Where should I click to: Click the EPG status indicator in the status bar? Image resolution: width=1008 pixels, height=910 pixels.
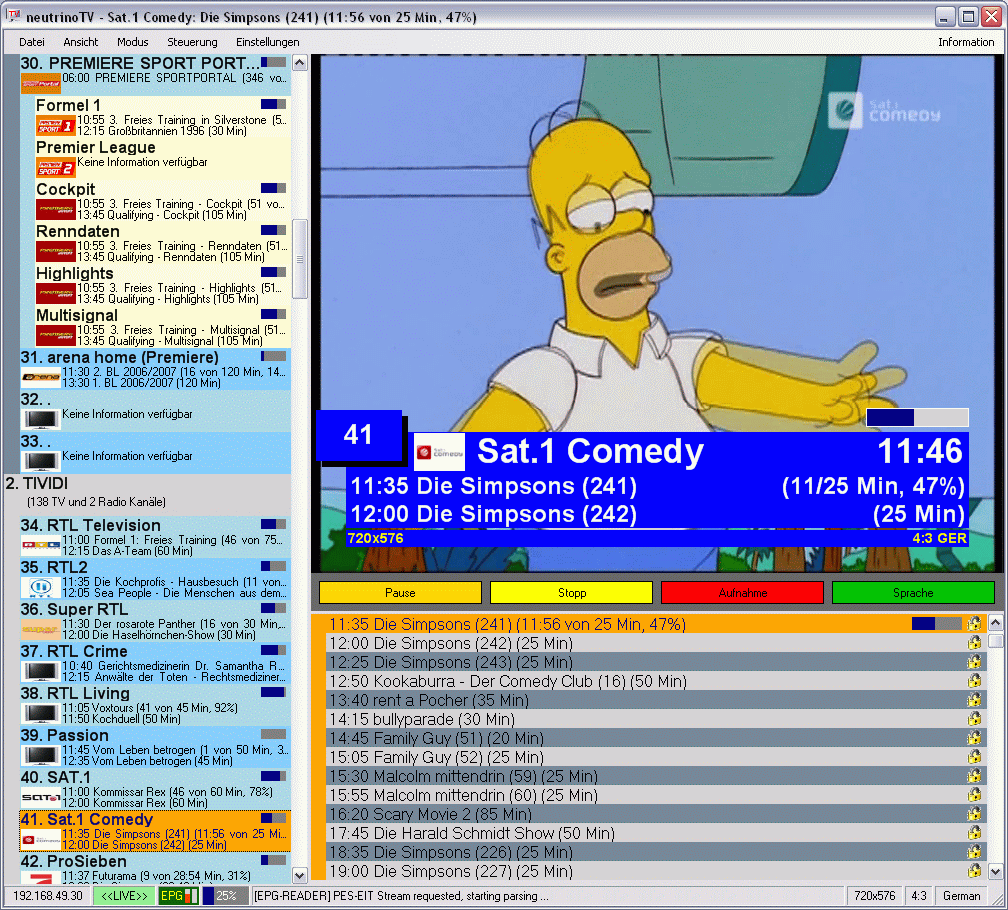[x=178, y=895]
